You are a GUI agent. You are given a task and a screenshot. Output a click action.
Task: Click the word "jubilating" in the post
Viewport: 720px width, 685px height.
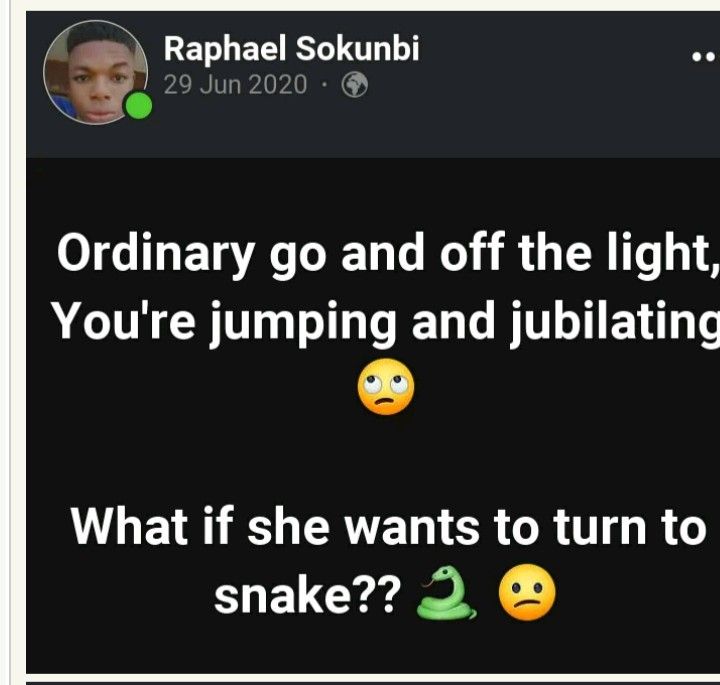coord(616,323)
